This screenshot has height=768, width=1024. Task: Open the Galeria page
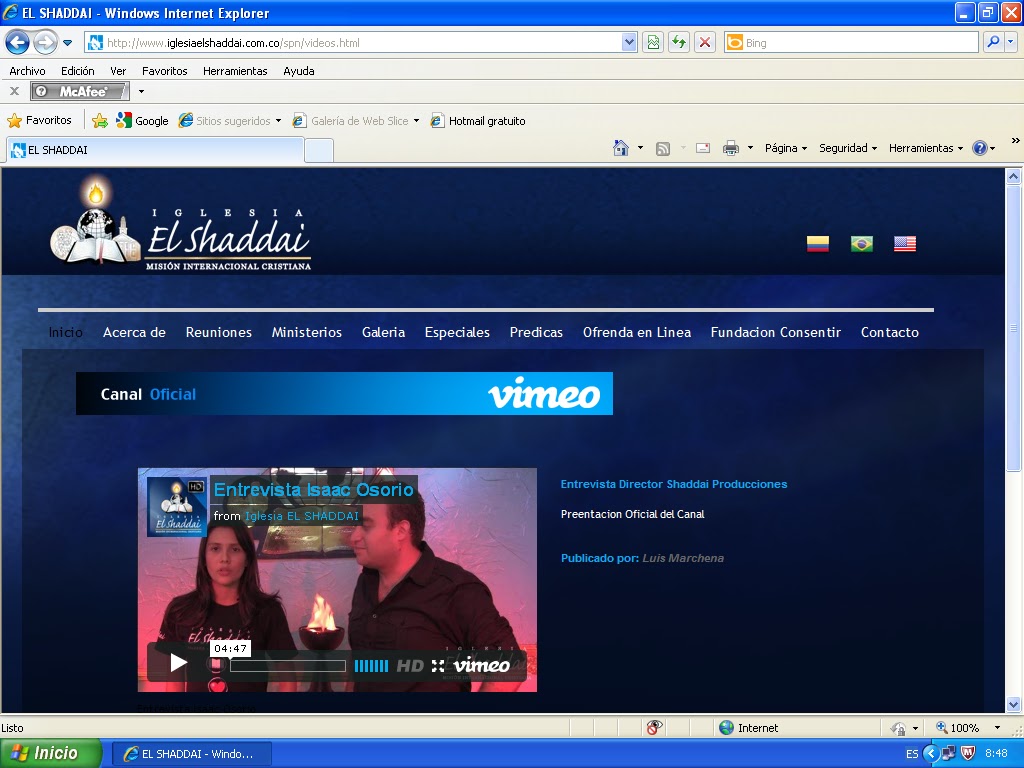[x=383, y=332]
